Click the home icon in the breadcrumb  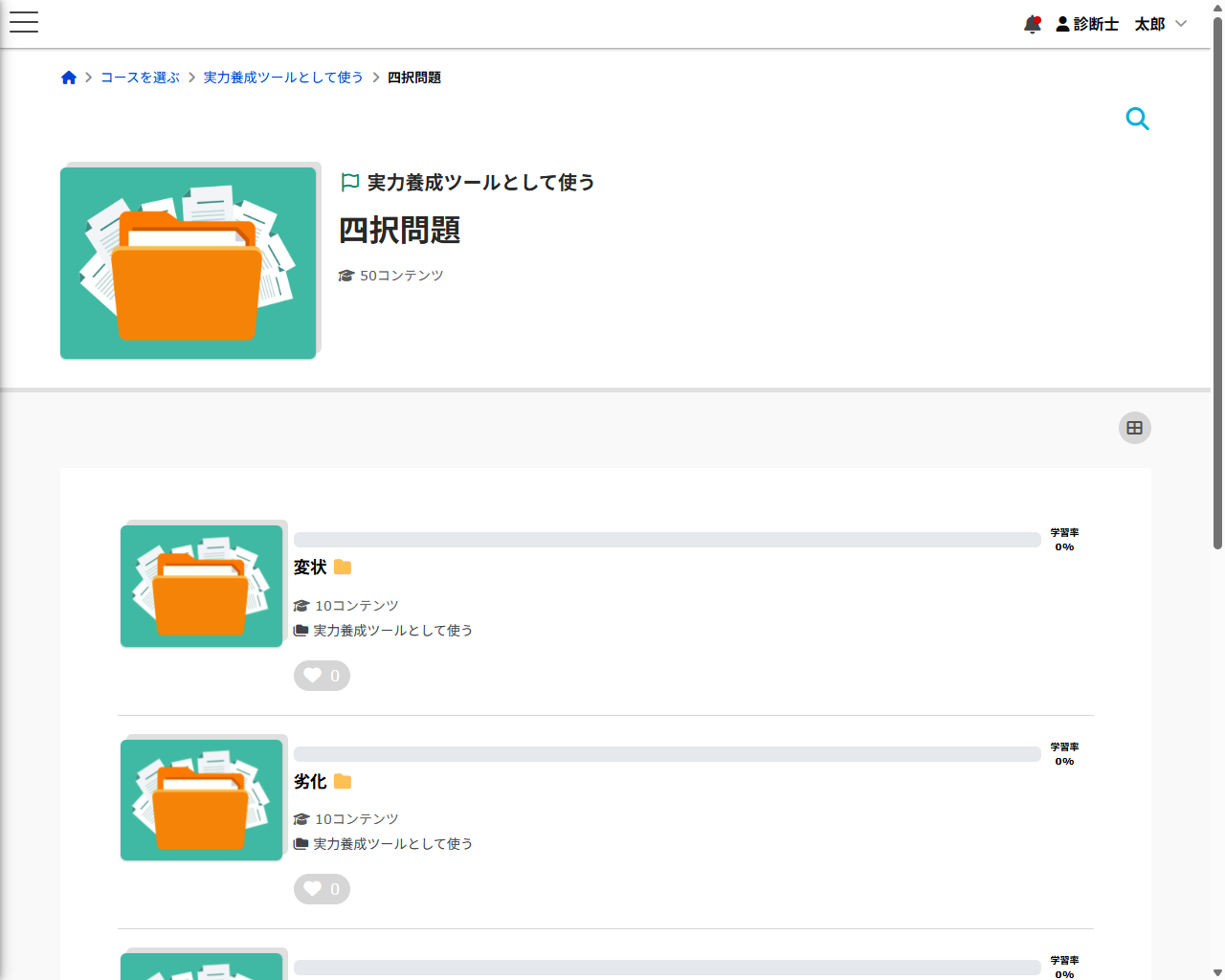pyautogui.click(x=69, y=77)
